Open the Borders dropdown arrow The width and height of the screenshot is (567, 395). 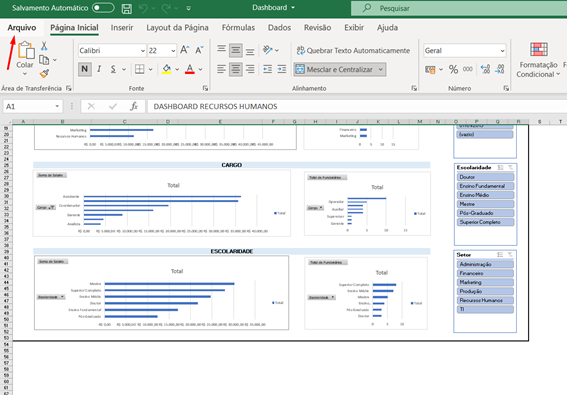150,69
